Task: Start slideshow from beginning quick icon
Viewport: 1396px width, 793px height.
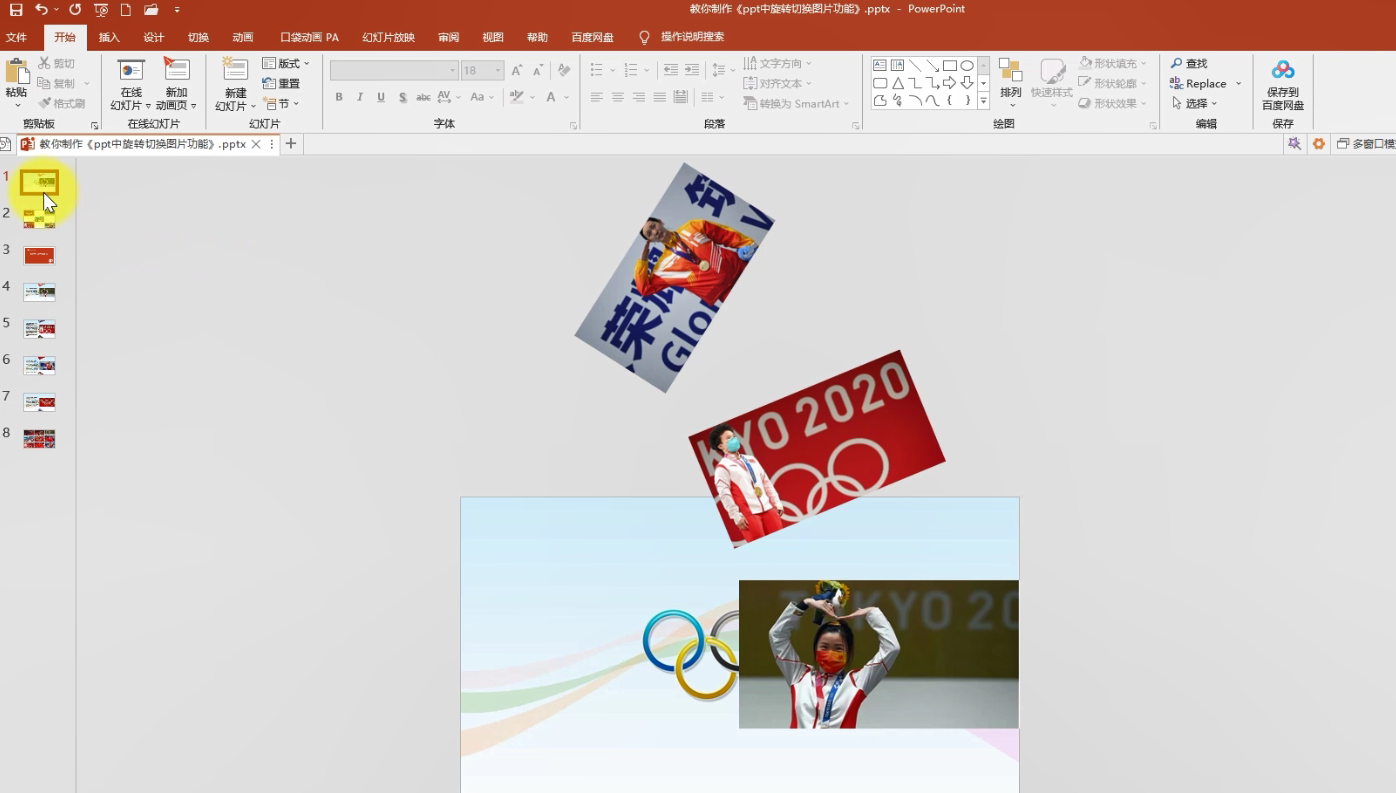Action: click(101, 10)
